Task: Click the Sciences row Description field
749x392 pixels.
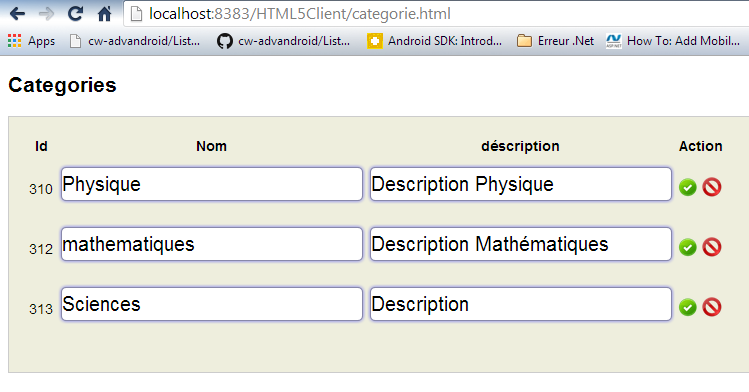Action: click(x=521, y=304)
